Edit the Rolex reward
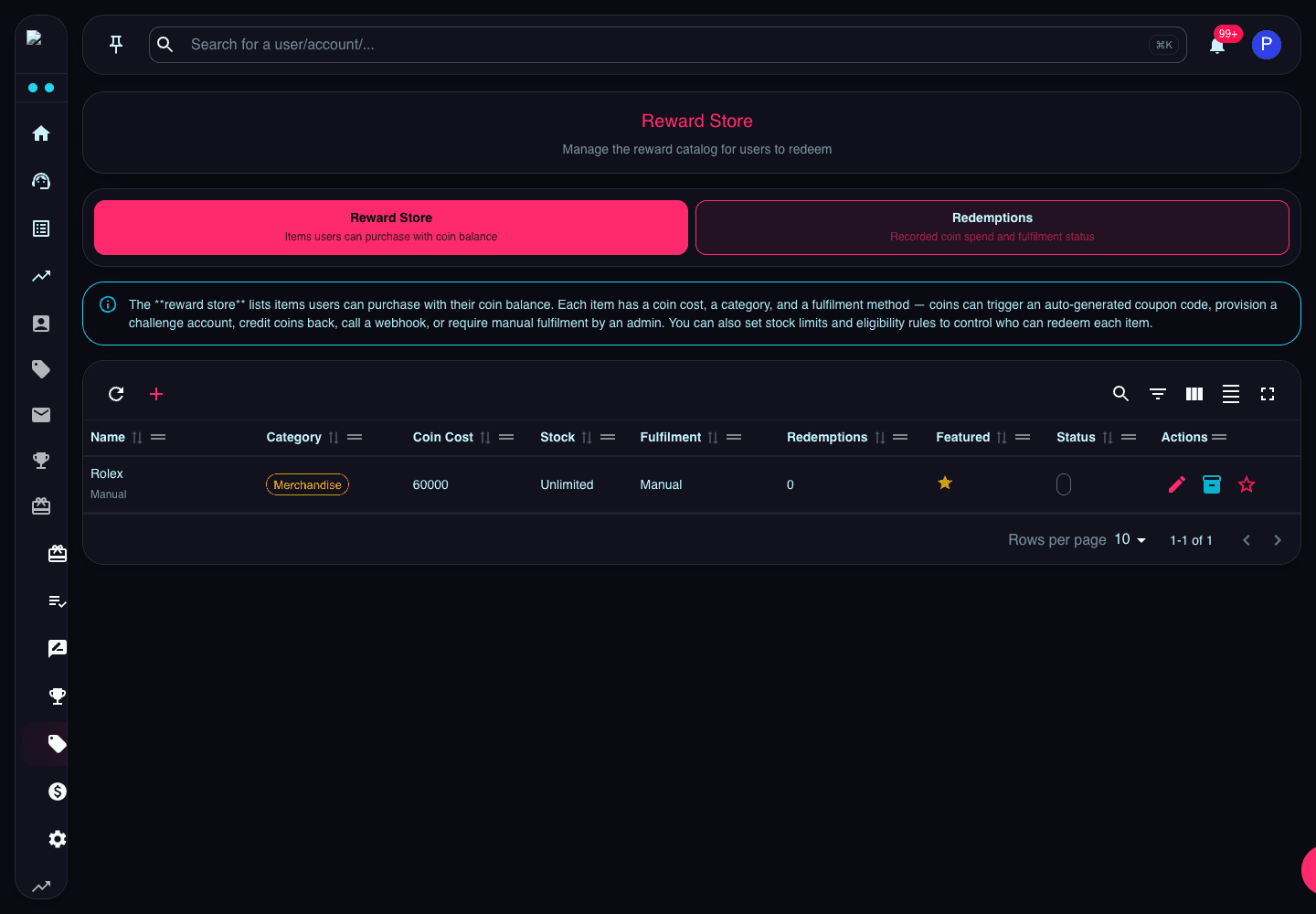1316x914 pixels. [1177, 484]
